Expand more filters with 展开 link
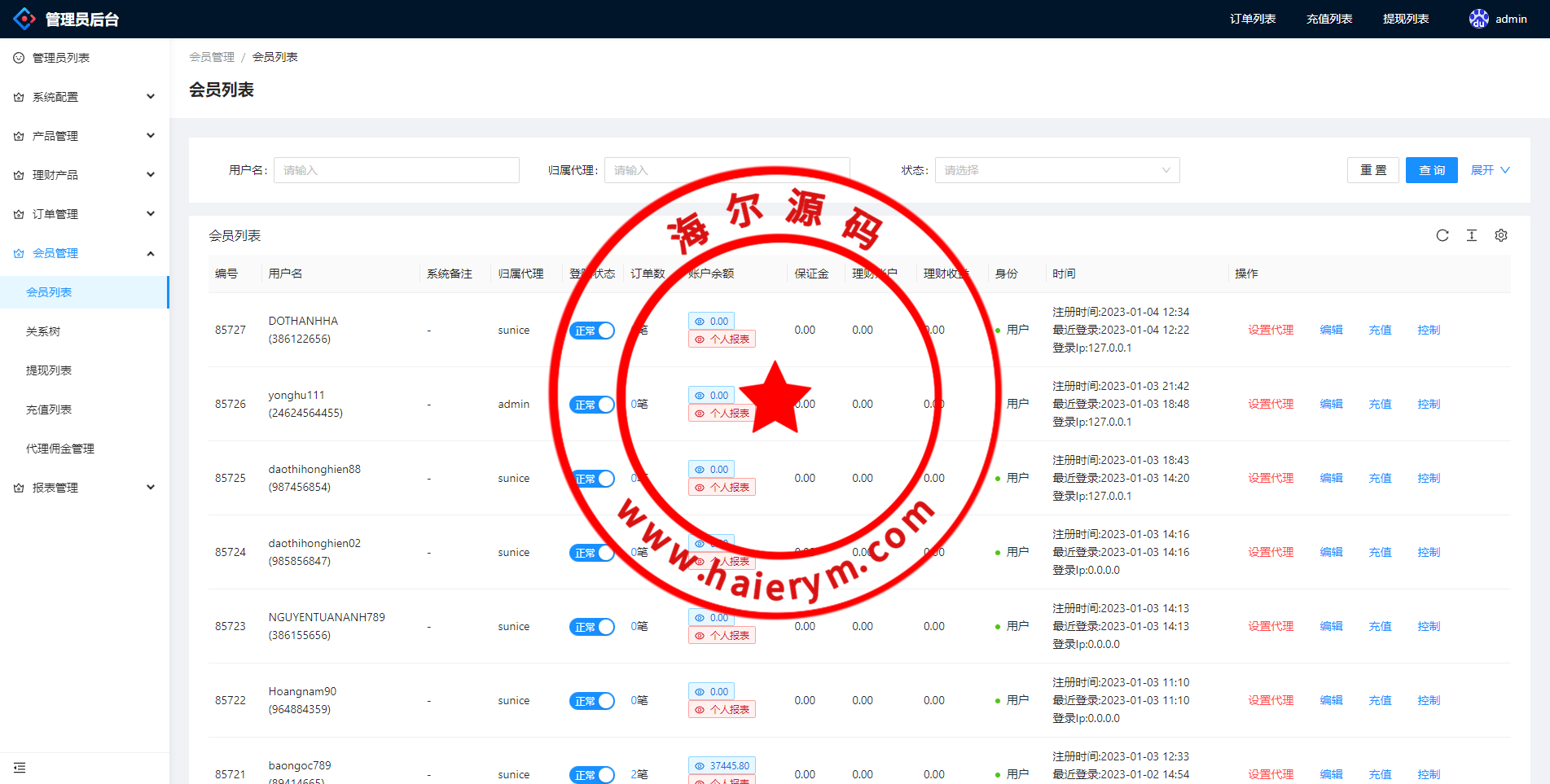Viewport: 1550px width, 784px height. click(1490, 170)
